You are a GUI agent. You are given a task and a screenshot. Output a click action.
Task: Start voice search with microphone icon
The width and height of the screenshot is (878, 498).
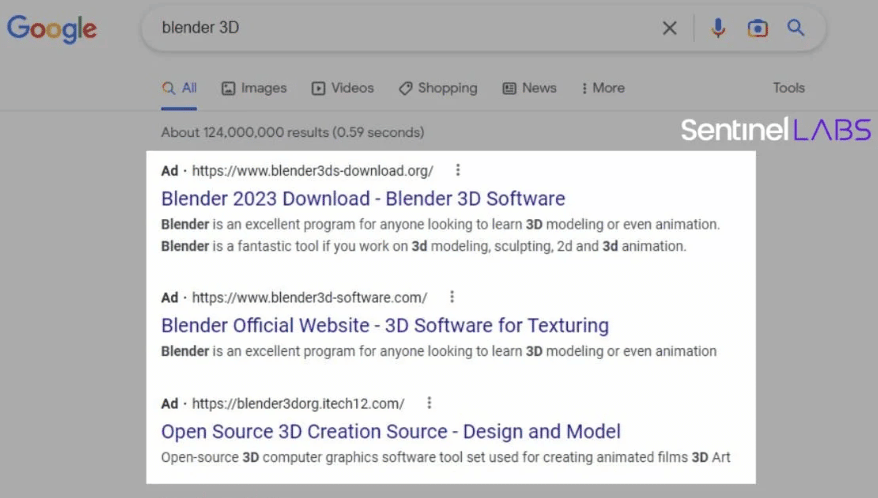tap(718, 28)
